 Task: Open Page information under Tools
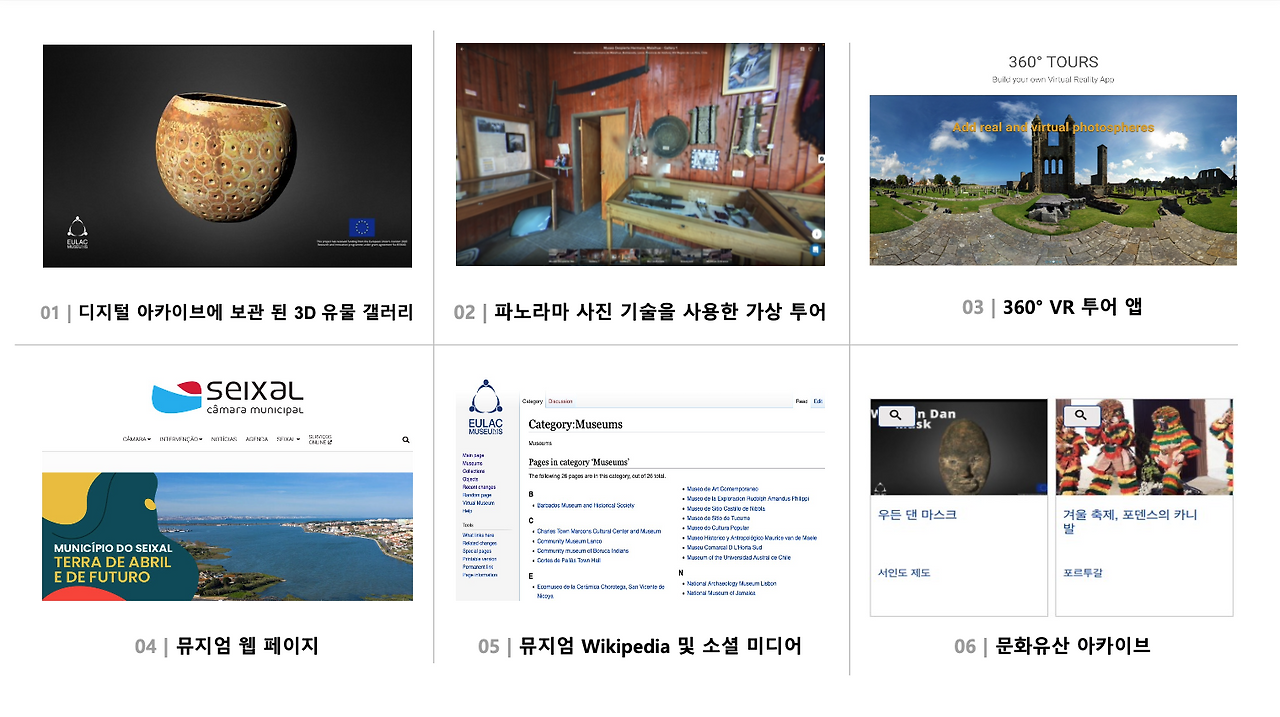pos(479,575)
